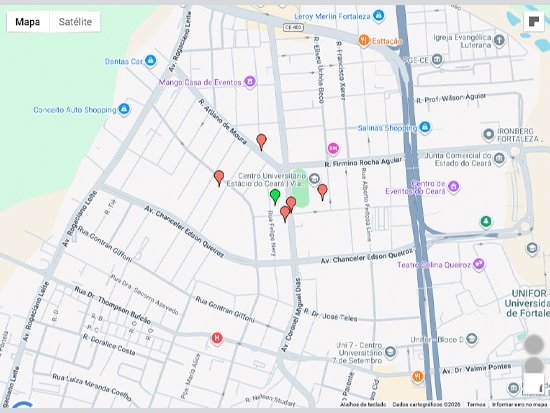Click the Dantas Car shop icon
This screenshot has width=550, height=413.
coord(150,61)
